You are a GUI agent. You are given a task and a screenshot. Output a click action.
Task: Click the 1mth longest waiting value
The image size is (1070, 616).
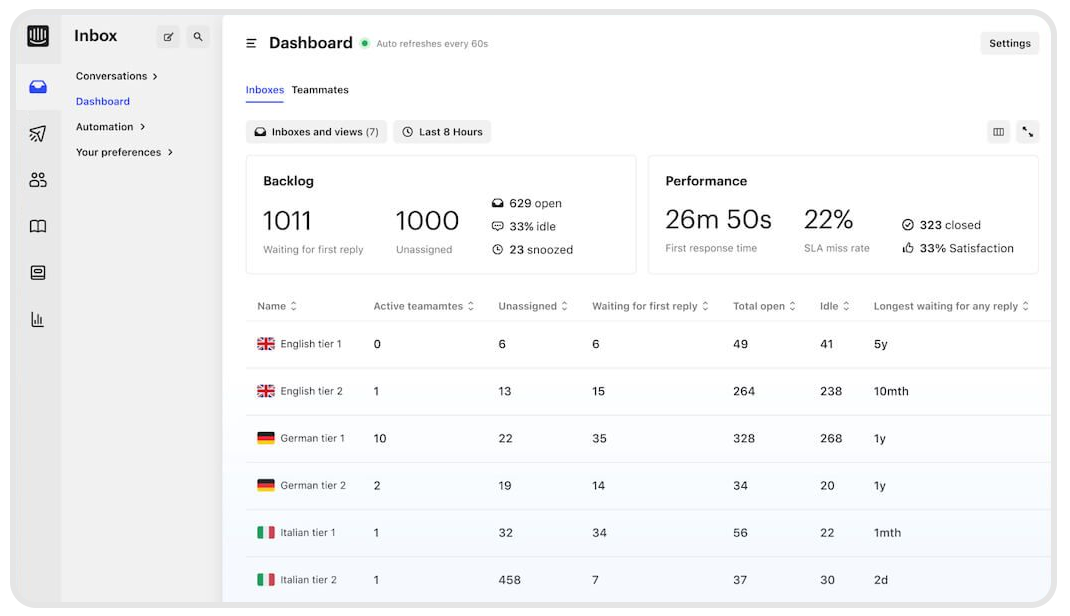887,533
